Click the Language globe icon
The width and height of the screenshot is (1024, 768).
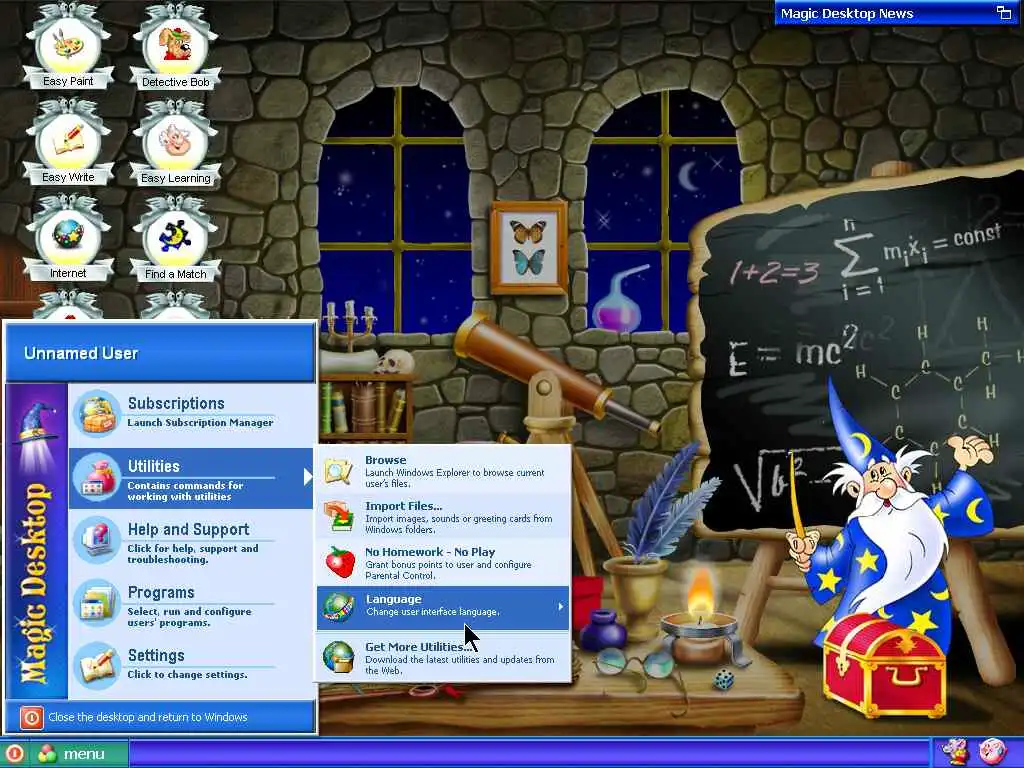[x=338, y=607]
